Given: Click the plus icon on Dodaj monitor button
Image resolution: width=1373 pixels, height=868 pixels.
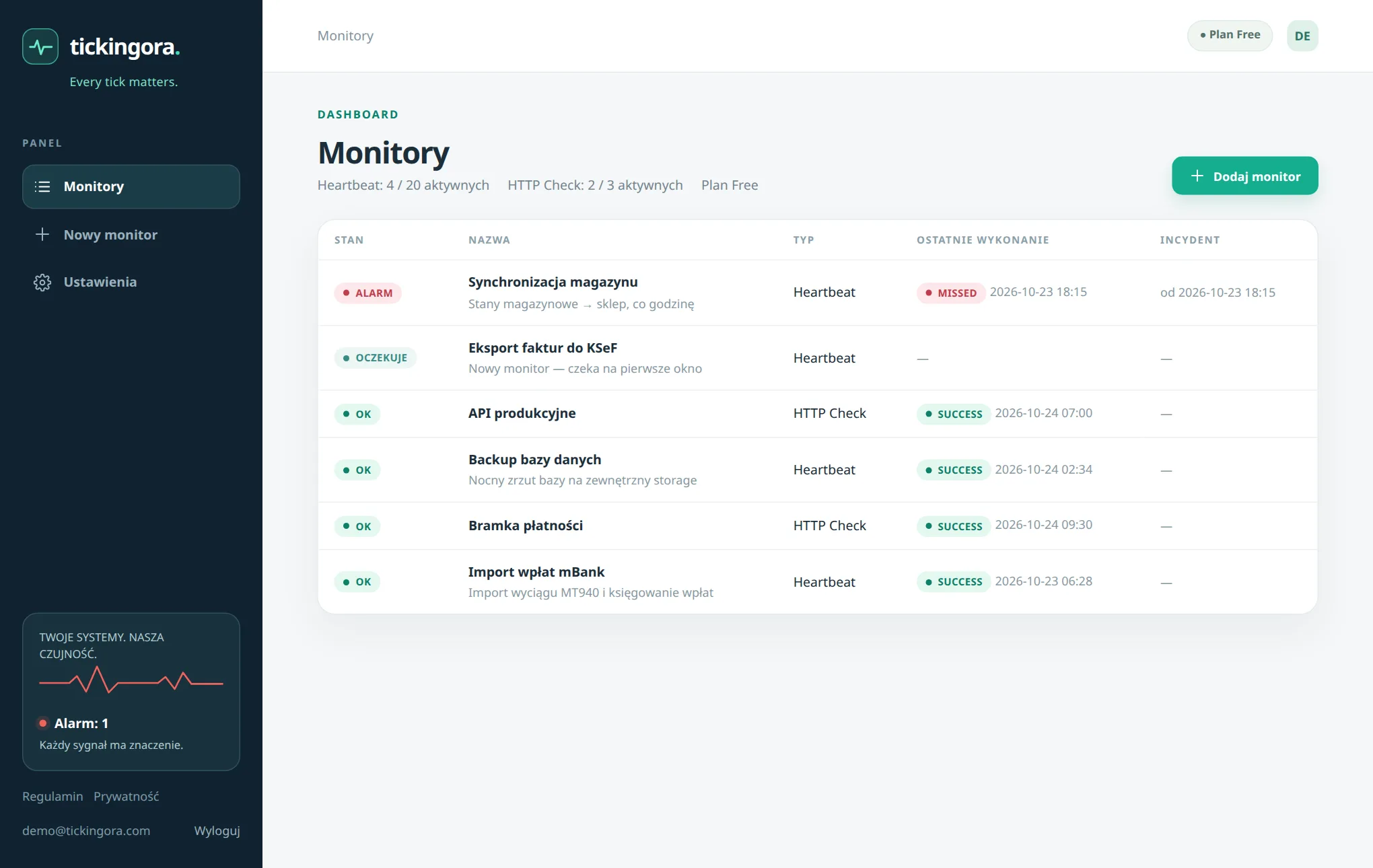Looking at the screenshot, I should pos(1197,176).
